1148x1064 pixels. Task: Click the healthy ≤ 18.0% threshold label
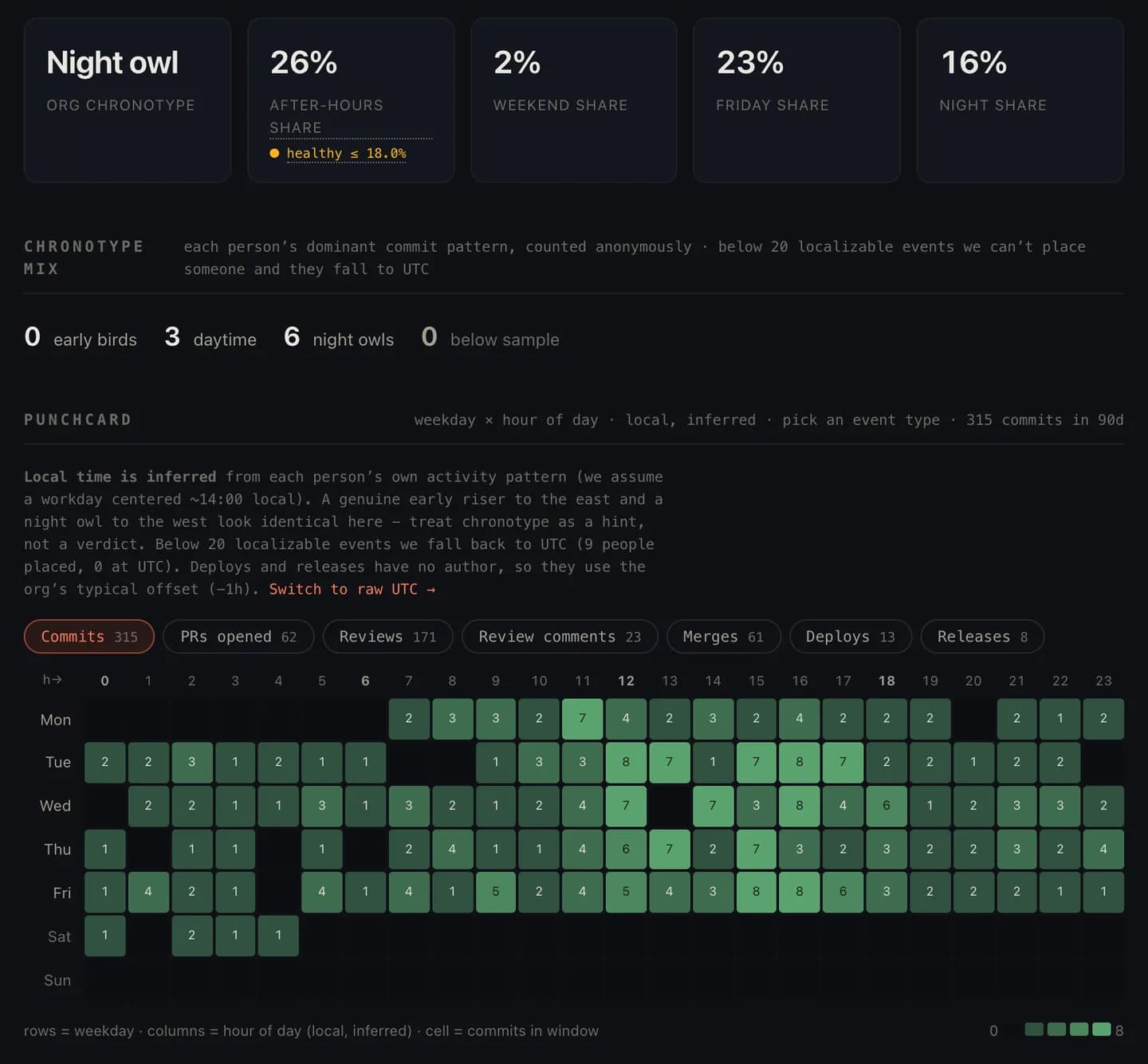point(346,153)
